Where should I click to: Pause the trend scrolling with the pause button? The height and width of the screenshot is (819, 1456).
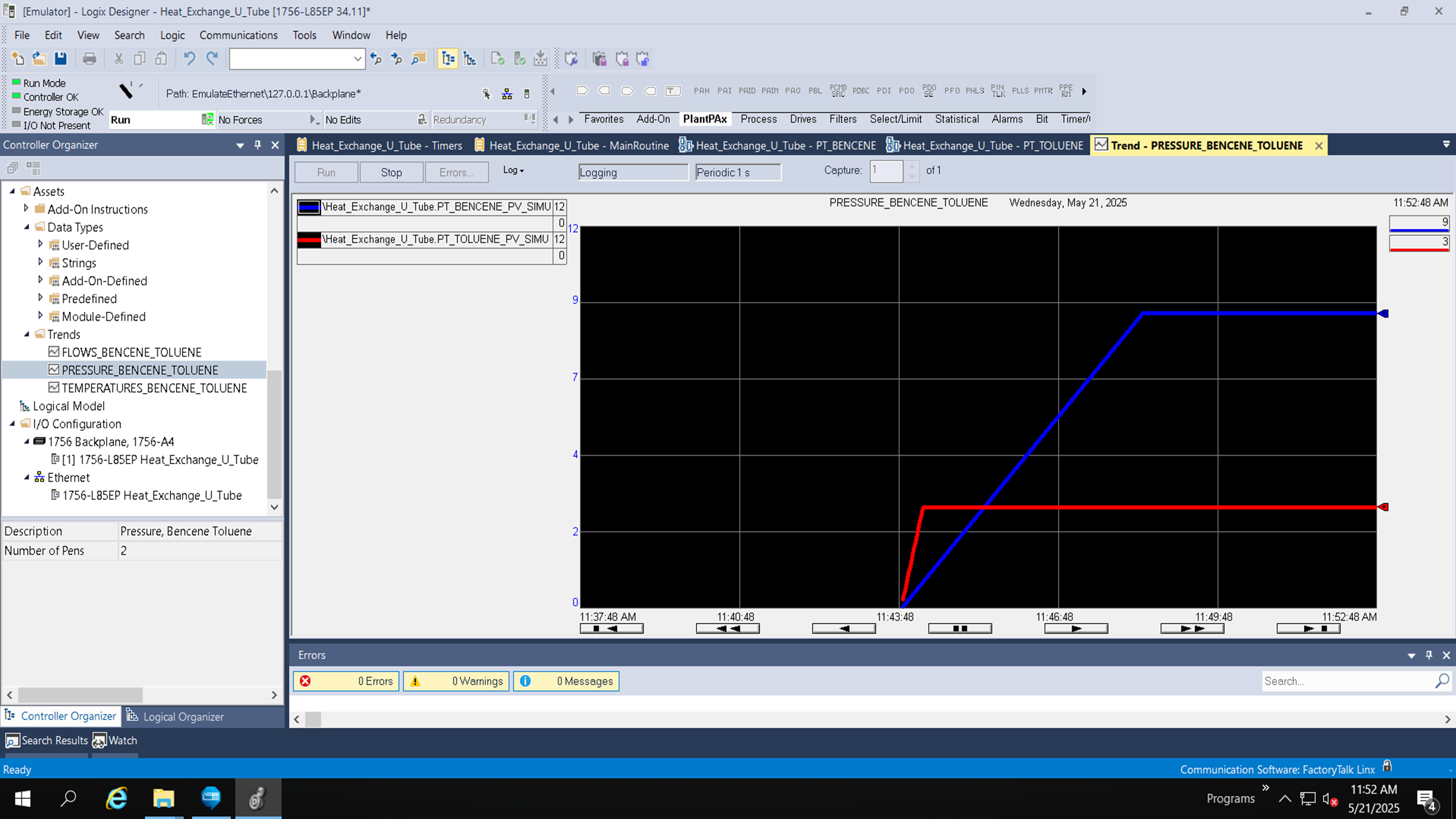point(960,629)
